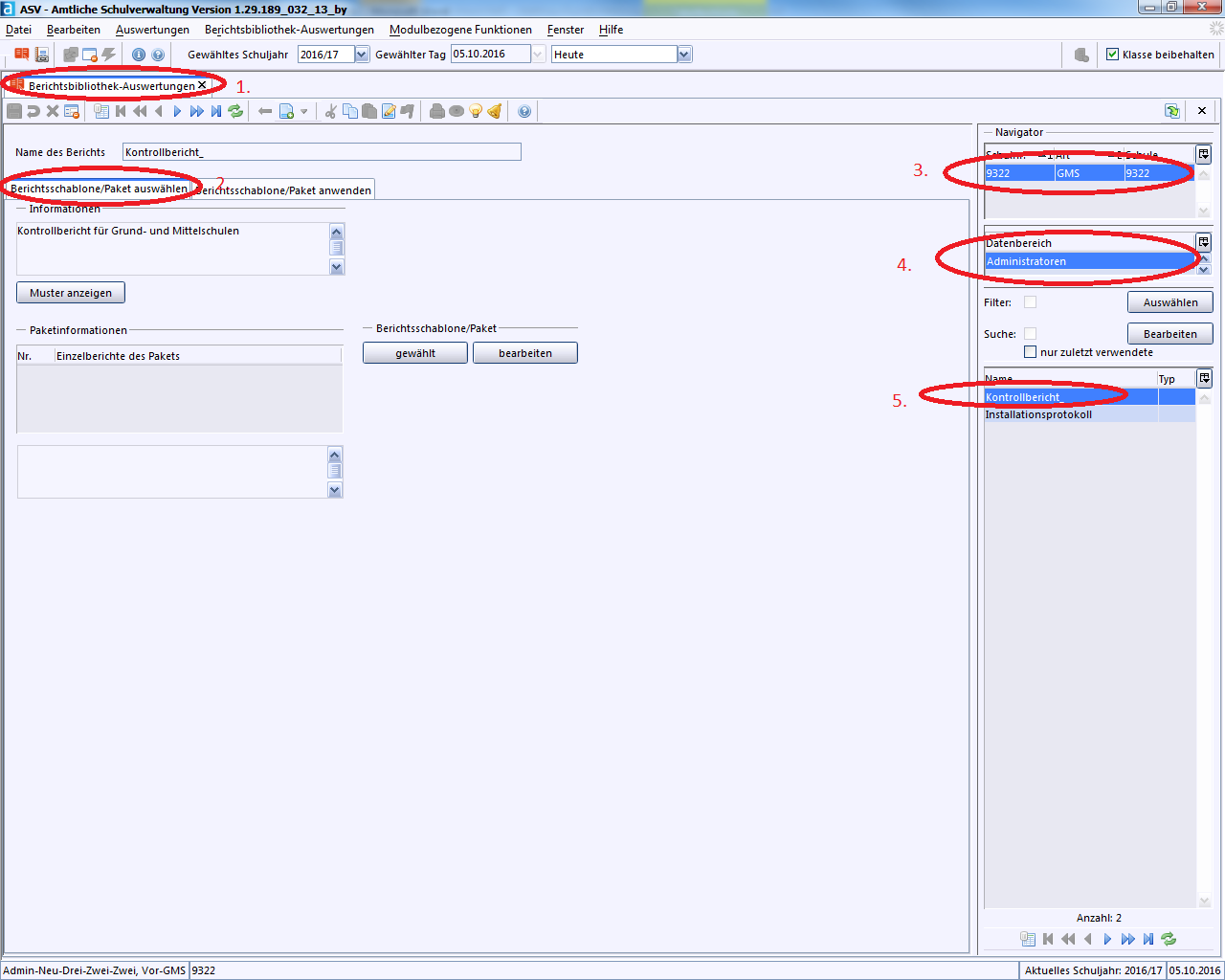Click the table list view icon in report toolbar
The width and height of the screenshot is (1225, 980).
(101, 111)
